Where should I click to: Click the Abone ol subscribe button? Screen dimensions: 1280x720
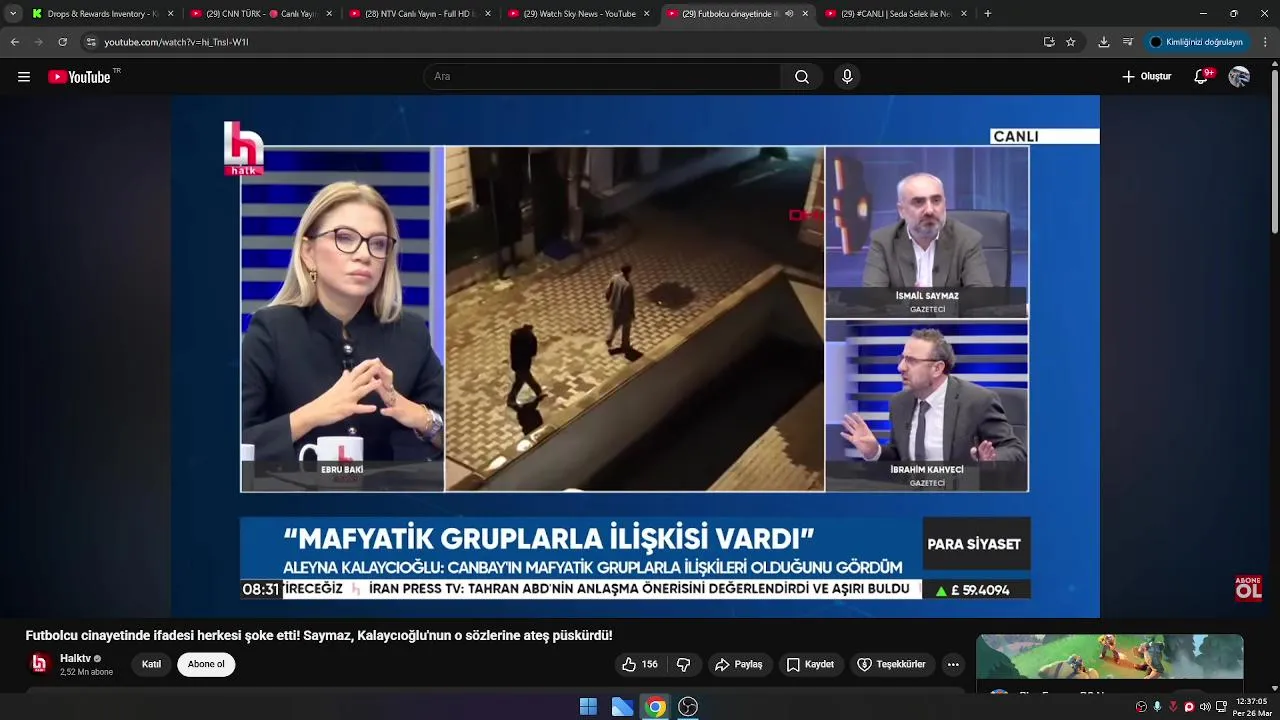206,665
